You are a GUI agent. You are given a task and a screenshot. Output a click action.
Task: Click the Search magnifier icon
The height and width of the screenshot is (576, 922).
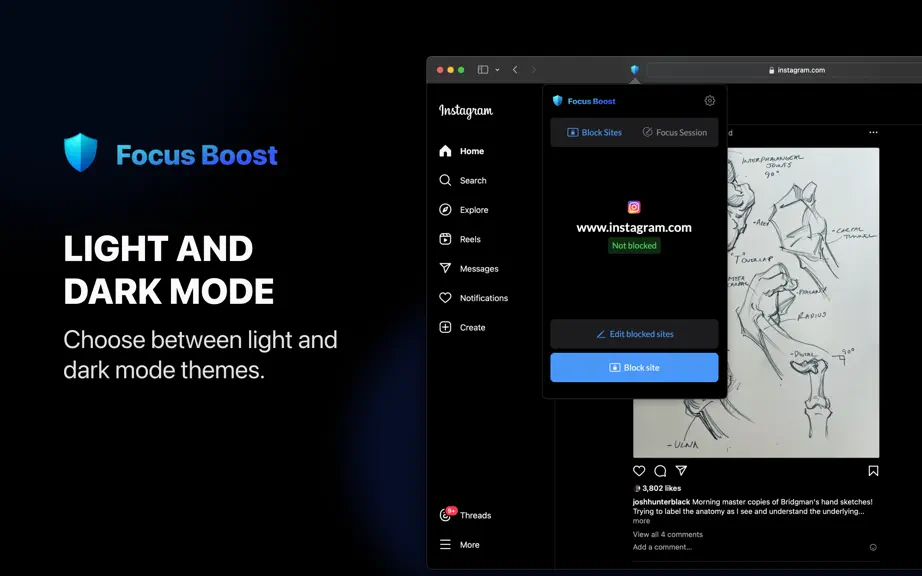pos(445,180)
